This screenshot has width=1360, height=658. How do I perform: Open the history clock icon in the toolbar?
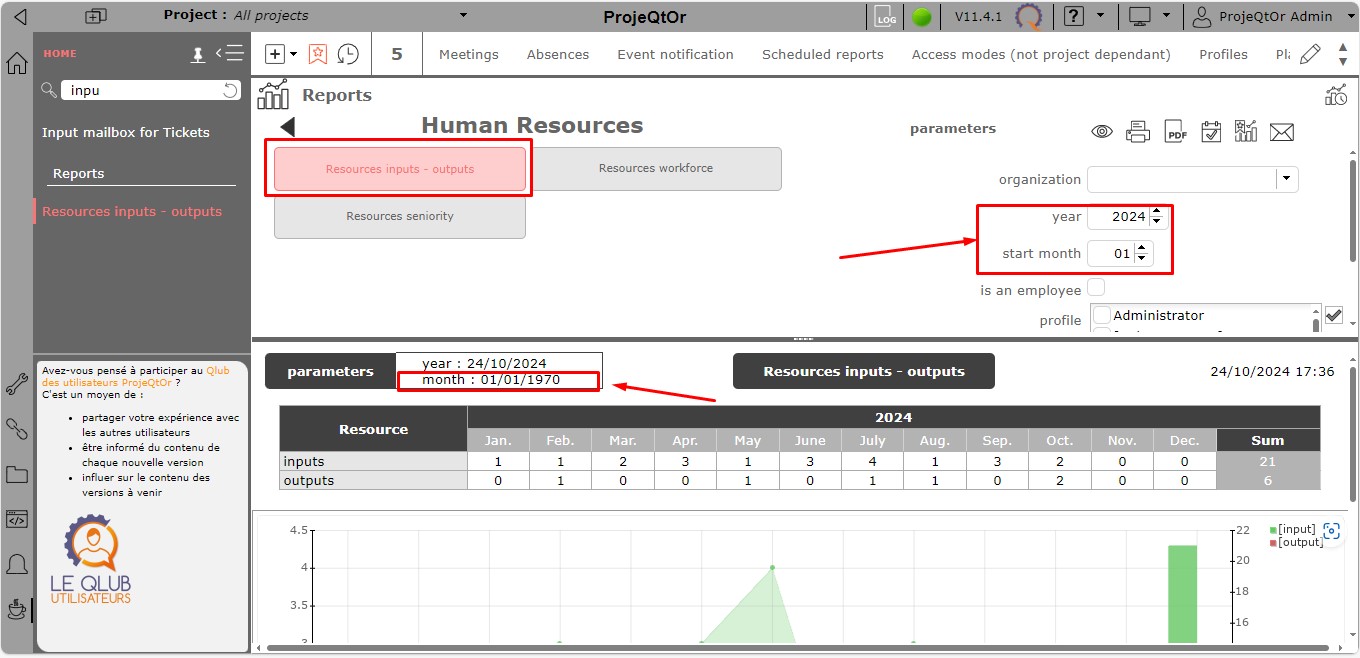coord(348,54)
